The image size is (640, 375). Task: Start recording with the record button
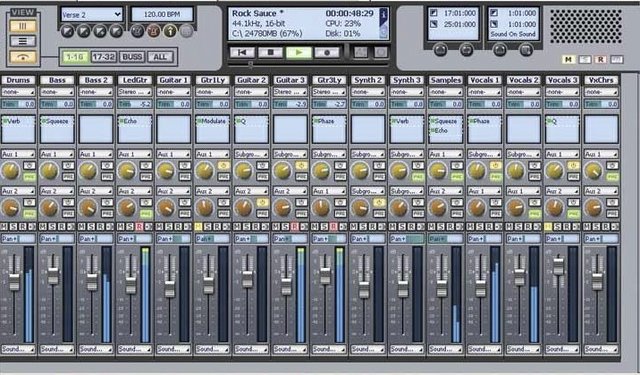pyautogui.click(x=327, y=53)
